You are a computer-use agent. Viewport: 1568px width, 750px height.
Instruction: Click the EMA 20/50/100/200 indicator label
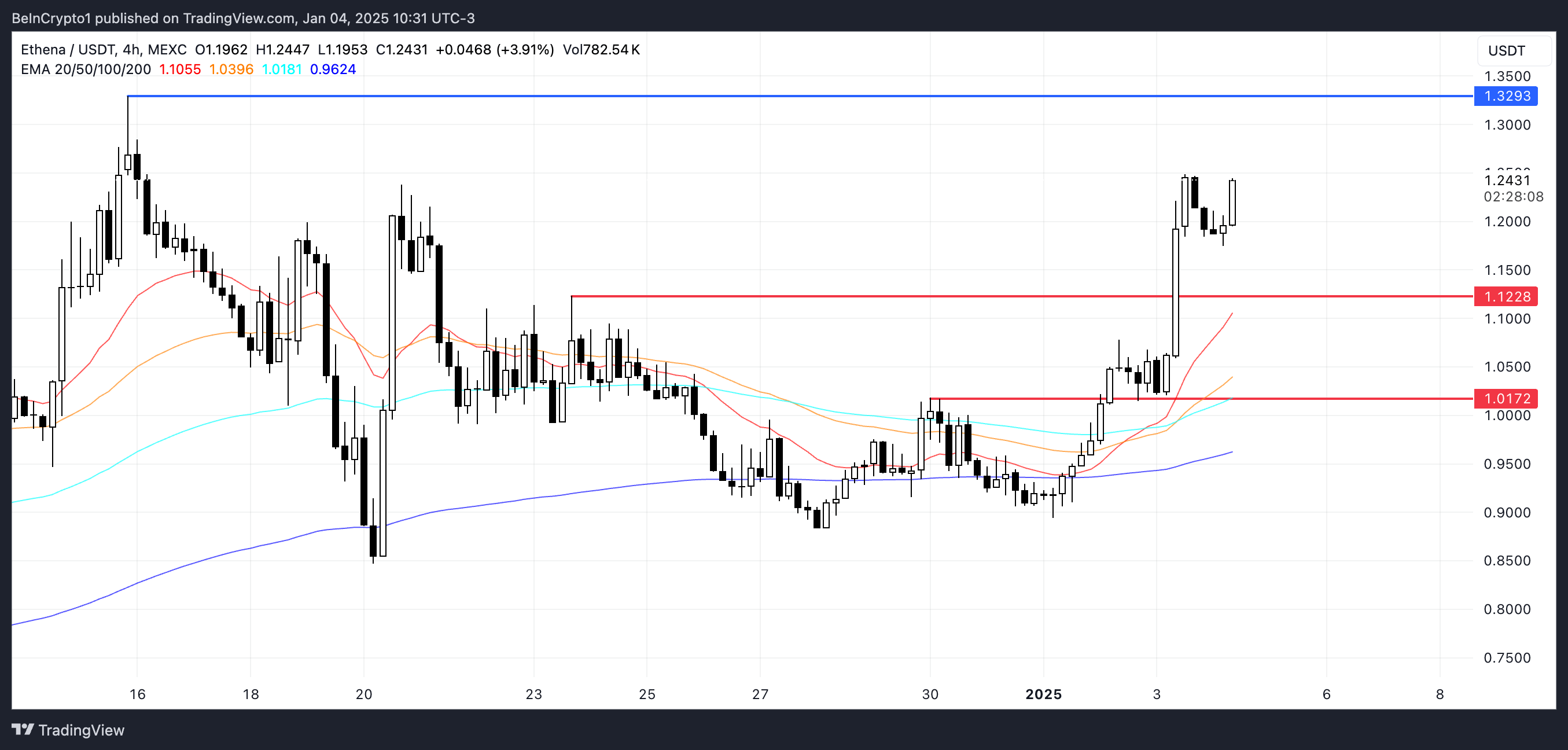pos(86,69)
